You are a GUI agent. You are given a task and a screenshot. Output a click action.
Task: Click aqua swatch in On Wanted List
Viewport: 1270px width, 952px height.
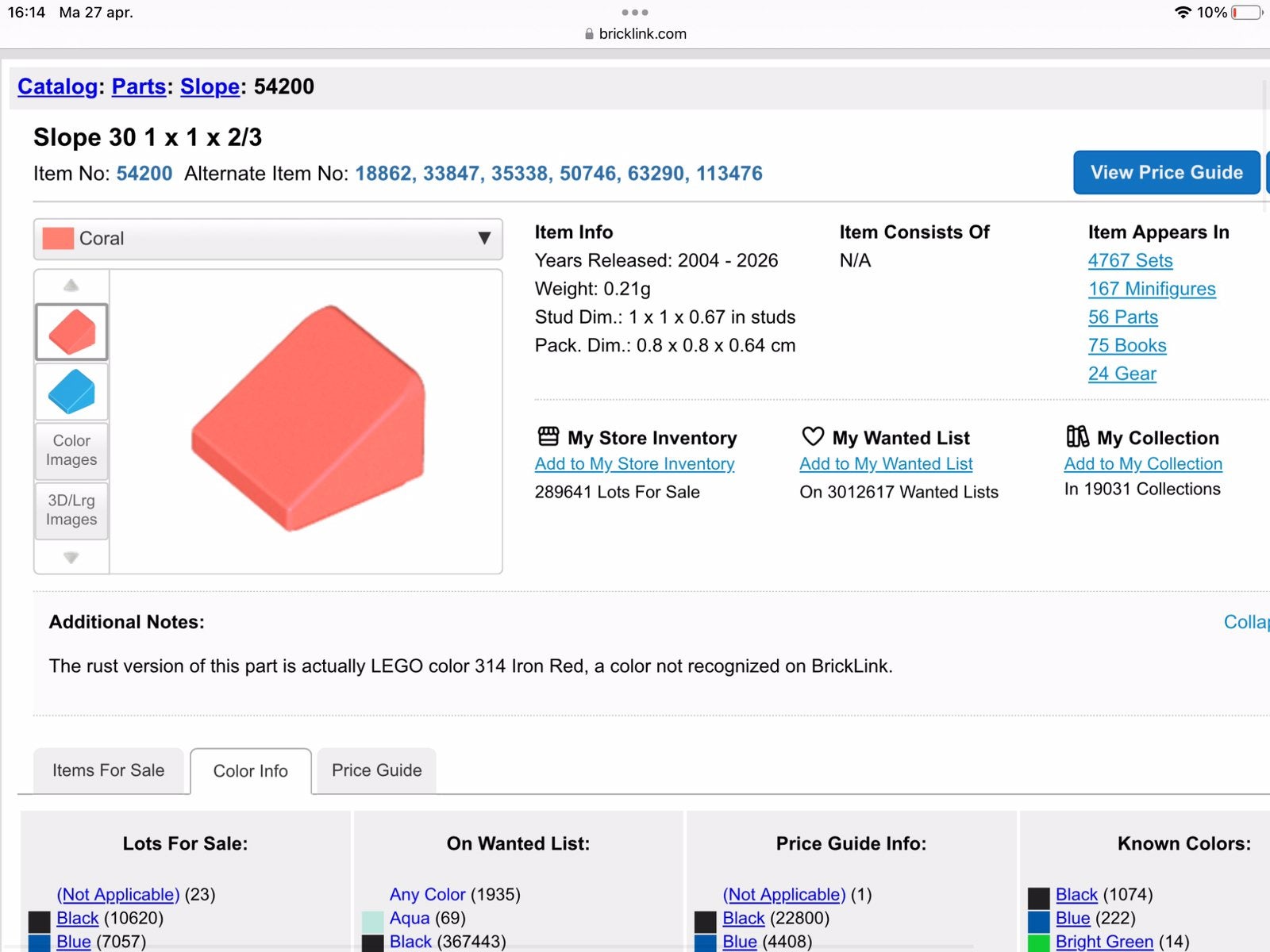(373, 921)
